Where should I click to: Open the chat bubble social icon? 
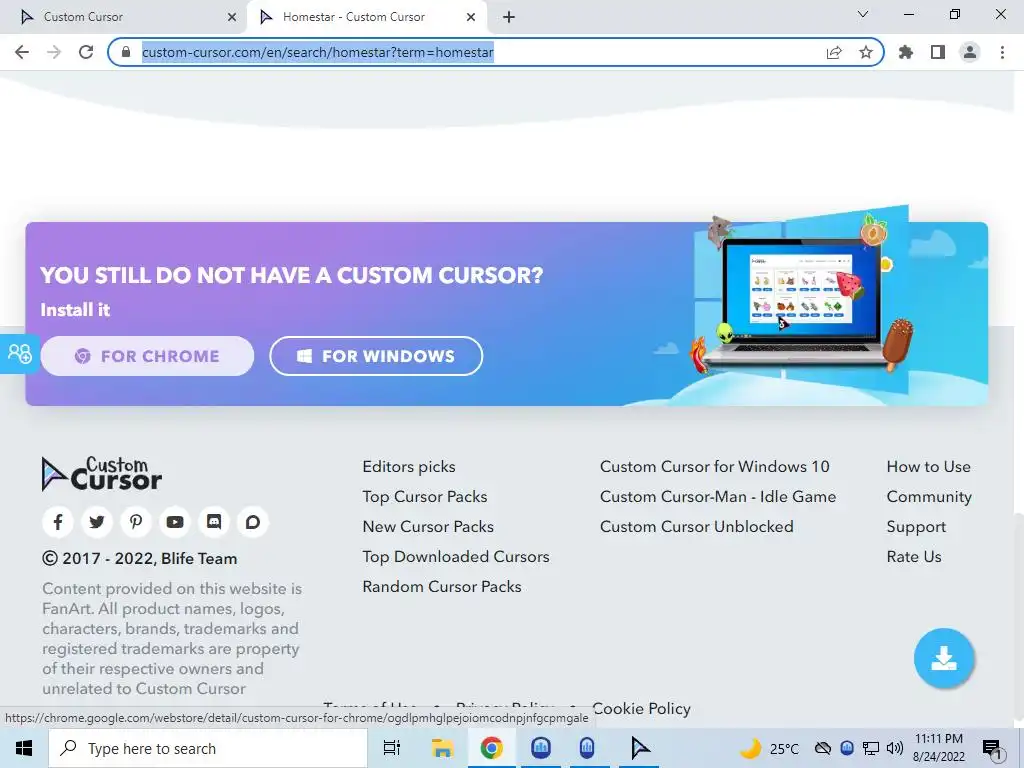[x=253, y=522]
